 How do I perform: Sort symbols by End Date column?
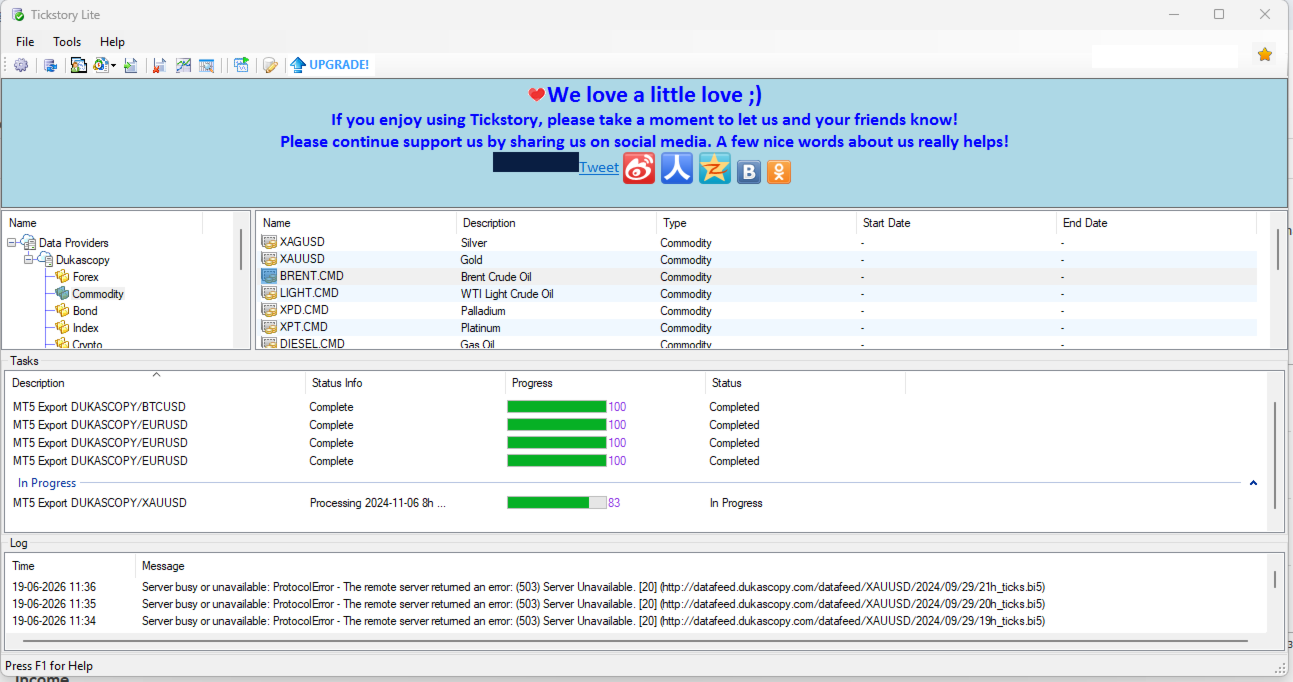point(1157,223)
